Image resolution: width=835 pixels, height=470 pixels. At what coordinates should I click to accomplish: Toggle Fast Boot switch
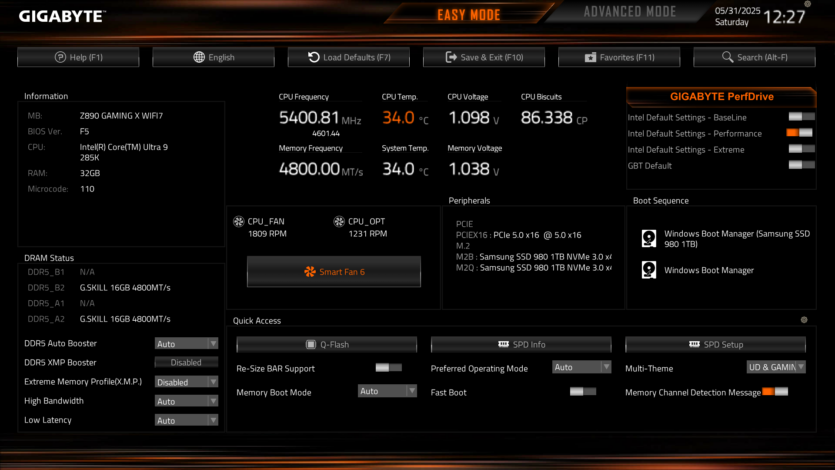583,391
